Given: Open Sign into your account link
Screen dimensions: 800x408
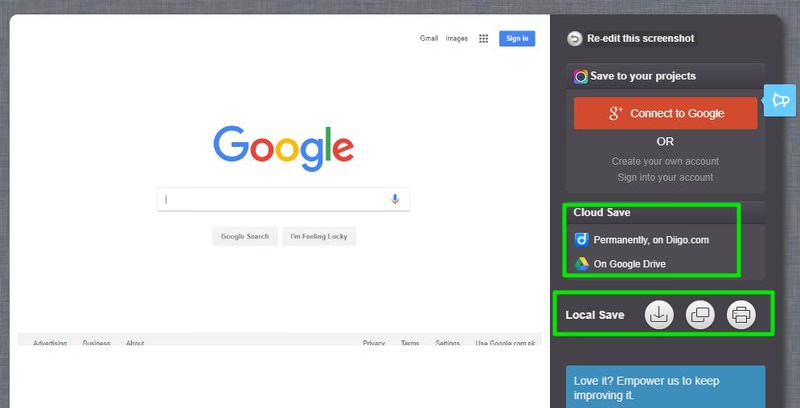Looking at the screenshot, I should click(x=665, y=177).
